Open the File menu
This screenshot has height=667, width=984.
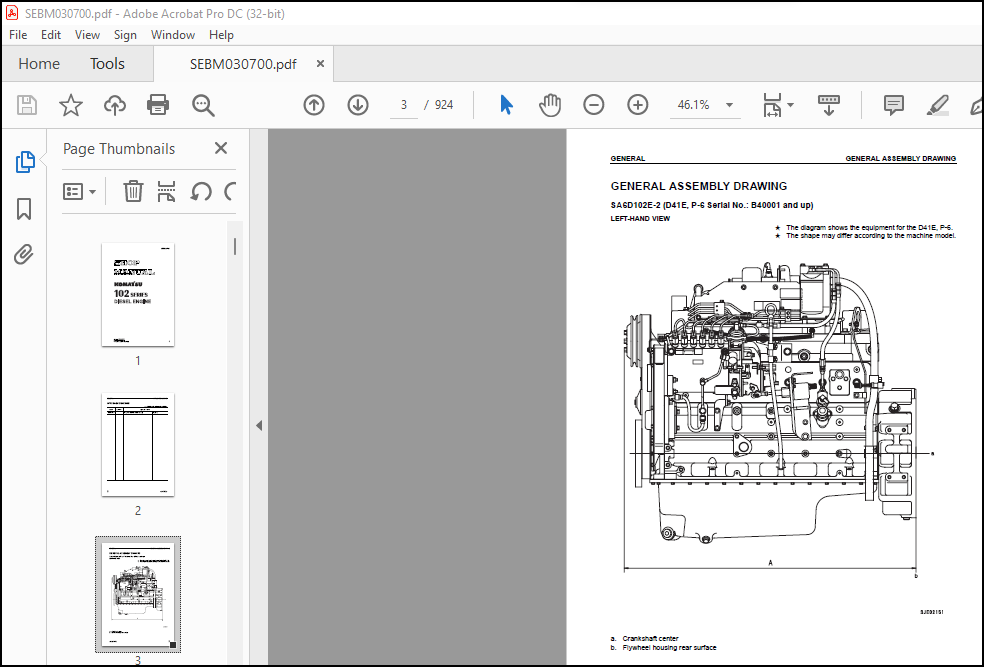coord(18,35)
